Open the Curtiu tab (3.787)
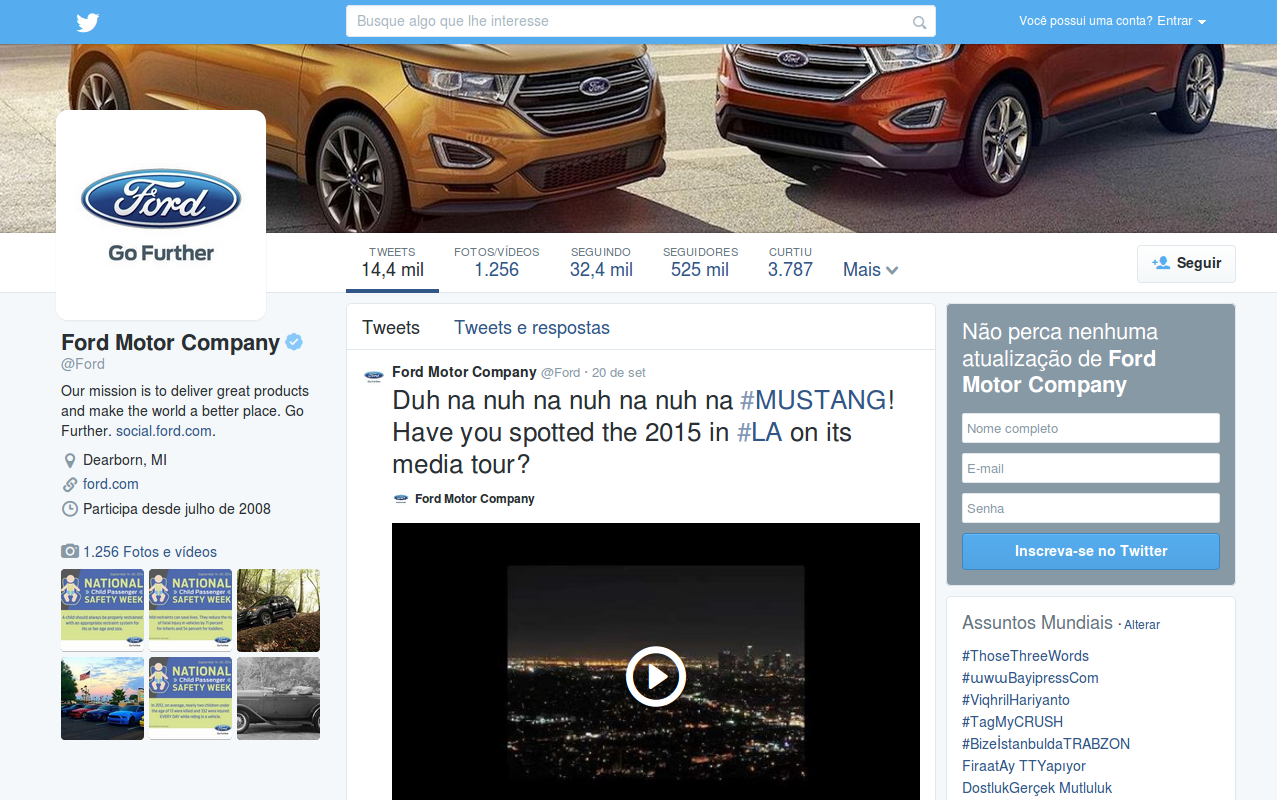 click(x=790, y=262)
